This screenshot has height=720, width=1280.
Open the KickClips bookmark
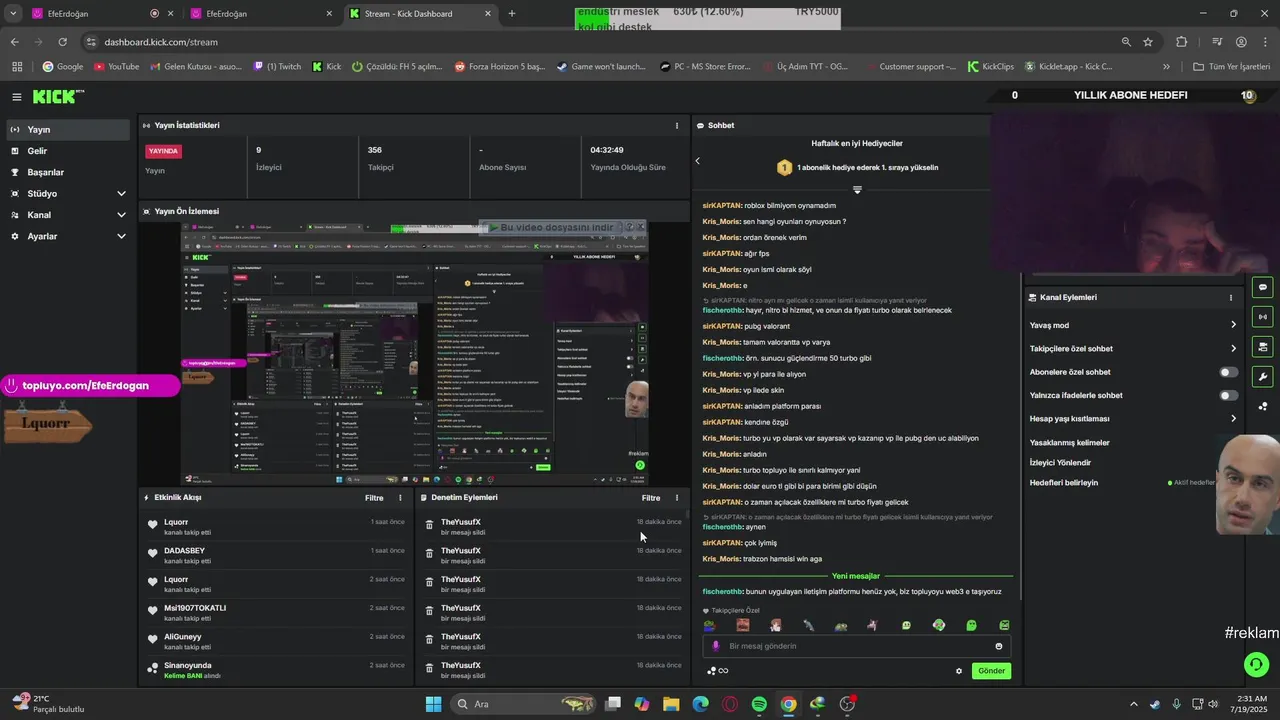(x=991, y=67)
